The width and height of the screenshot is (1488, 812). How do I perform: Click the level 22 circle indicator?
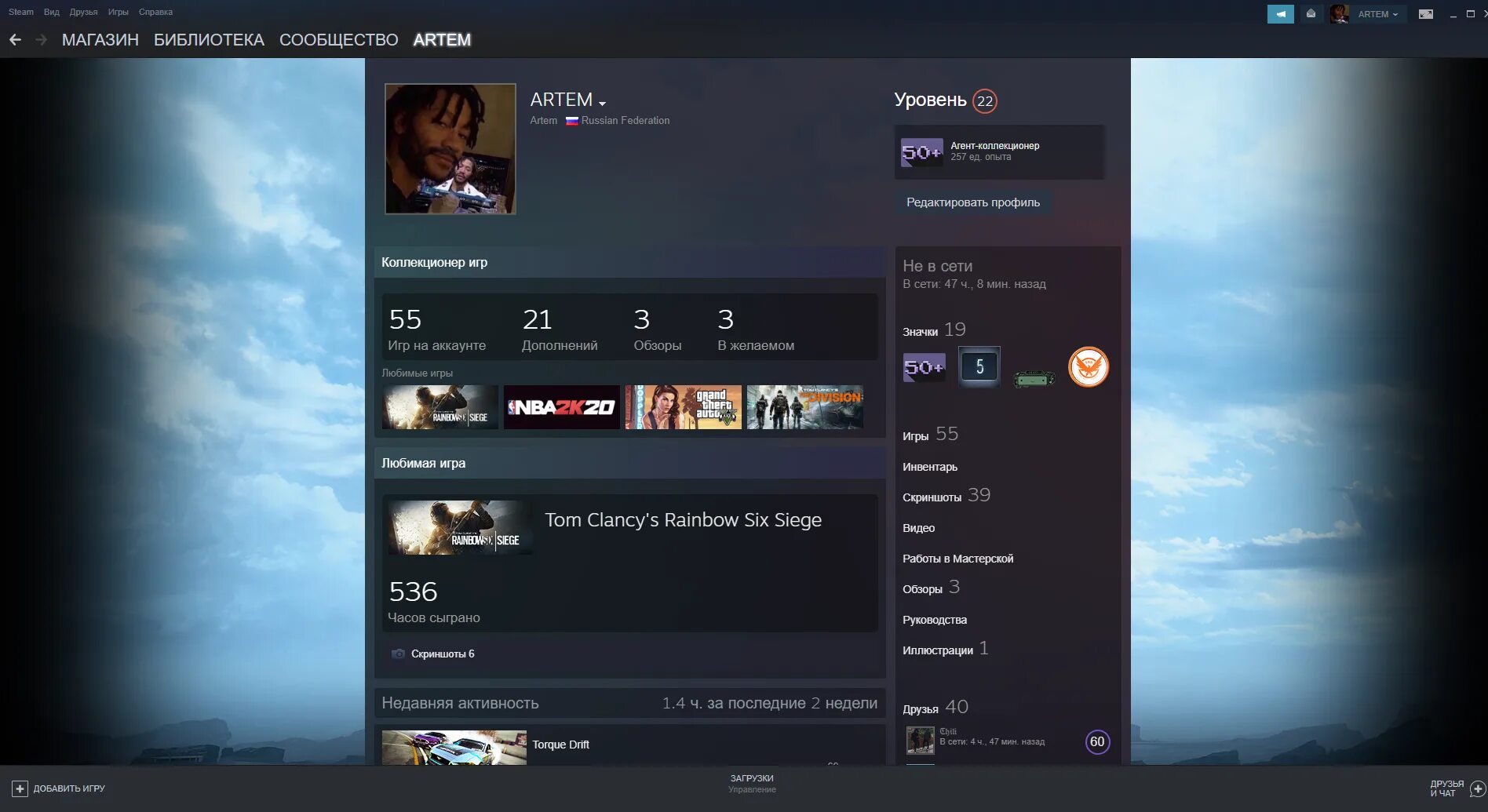coord(986,100)
